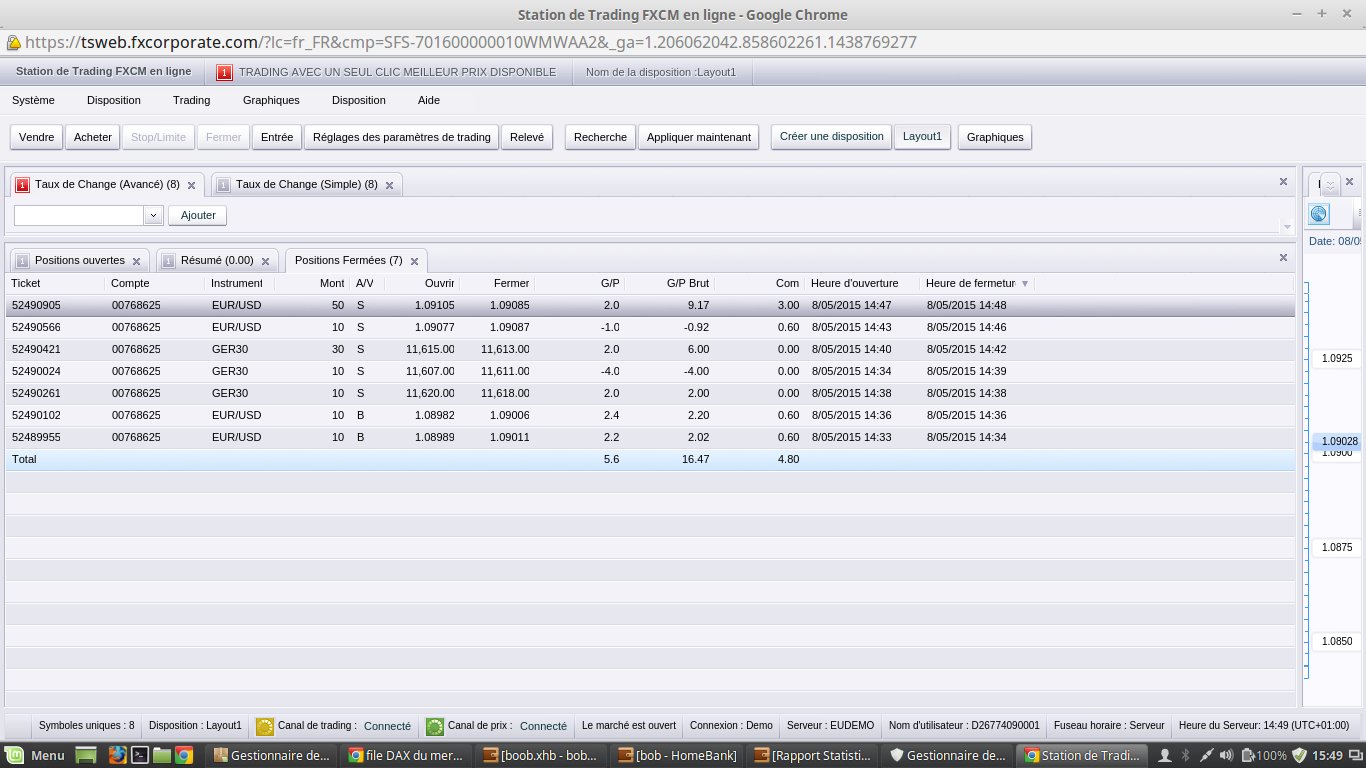
Task: Click the red one-click trading icon
Action: click(x=224, y=72)
